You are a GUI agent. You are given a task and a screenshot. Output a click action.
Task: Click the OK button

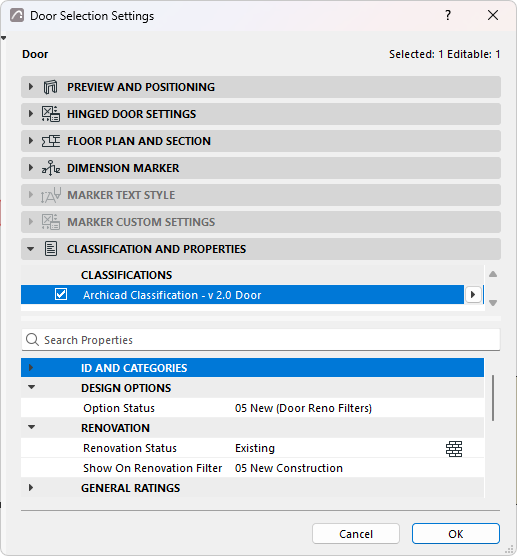tap(456, 534)
